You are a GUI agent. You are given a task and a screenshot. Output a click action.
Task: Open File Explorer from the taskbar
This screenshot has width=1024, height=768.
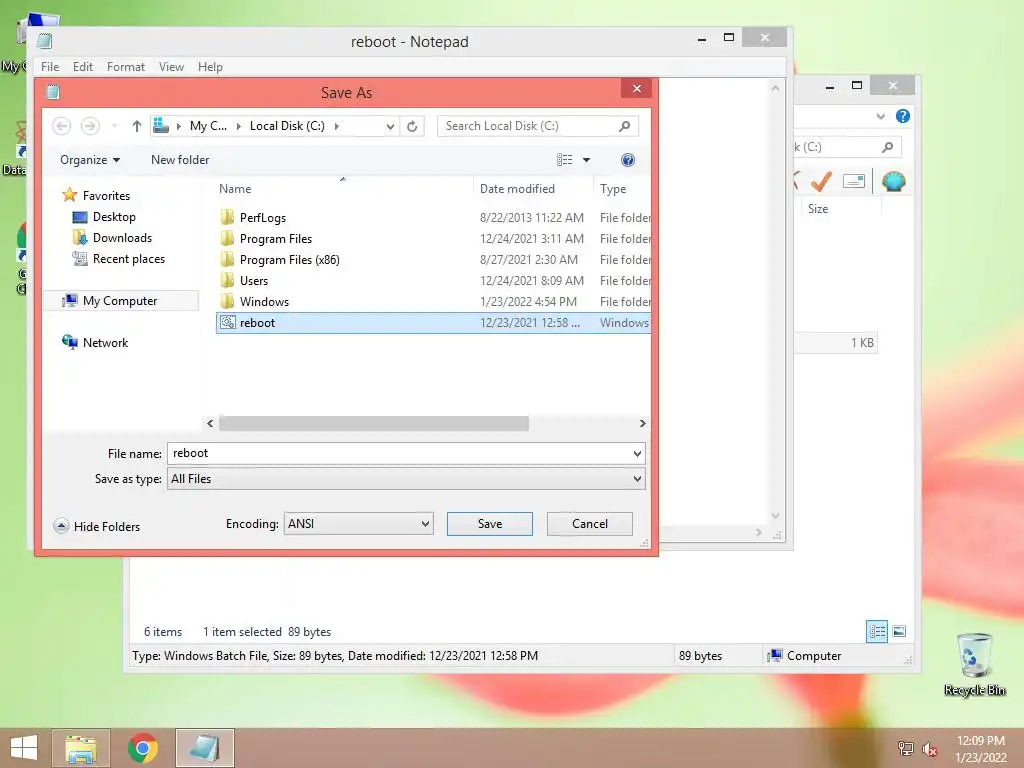pos(81,748)
